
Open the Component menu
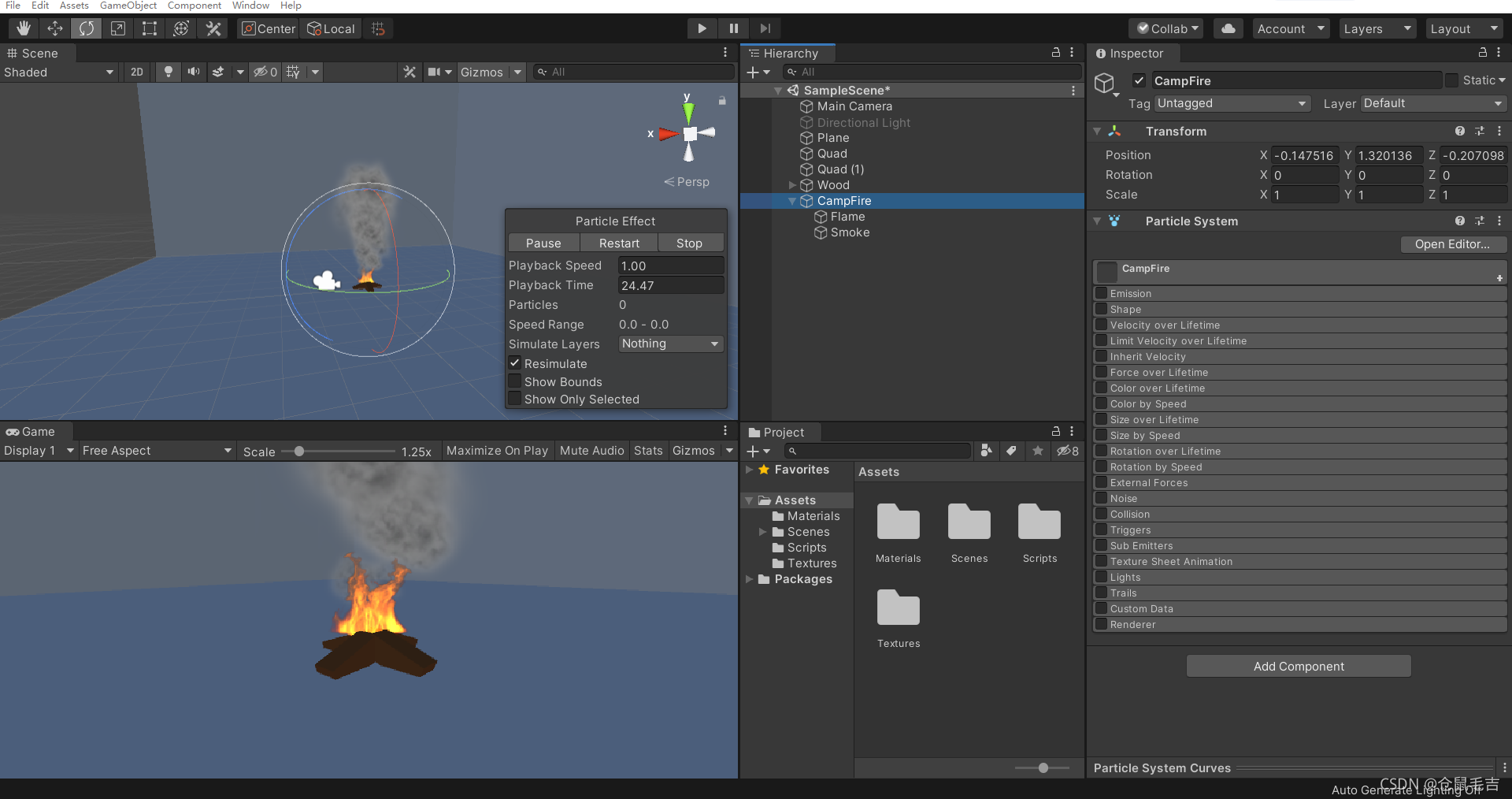click(195, 6)
